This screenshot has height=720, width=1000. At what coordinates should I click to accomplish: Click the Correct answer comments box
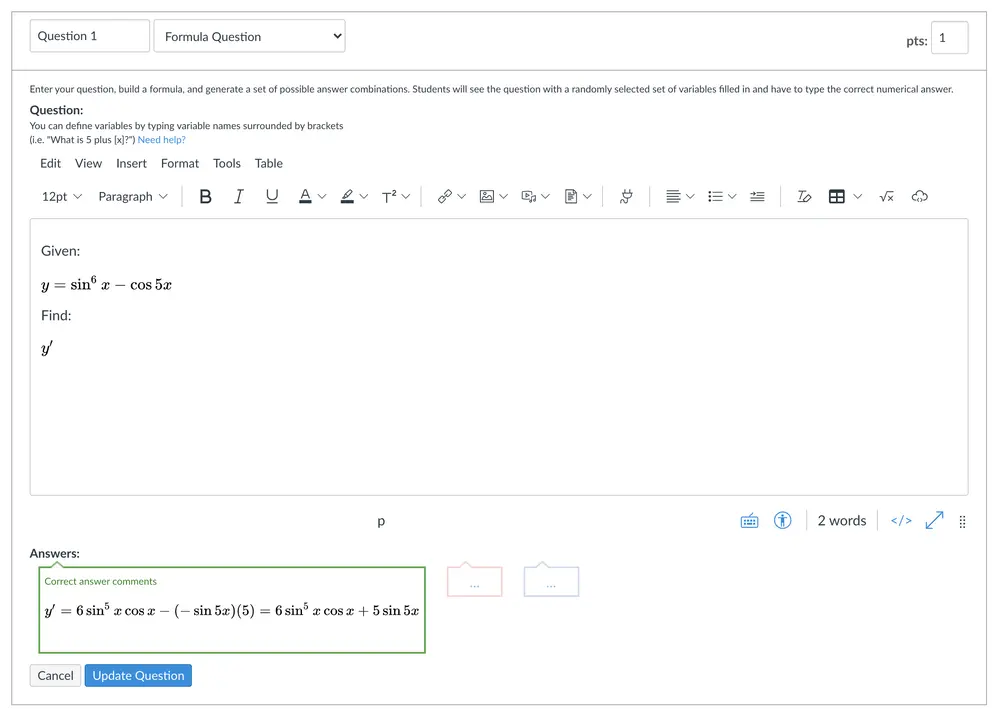coord(232,610)
